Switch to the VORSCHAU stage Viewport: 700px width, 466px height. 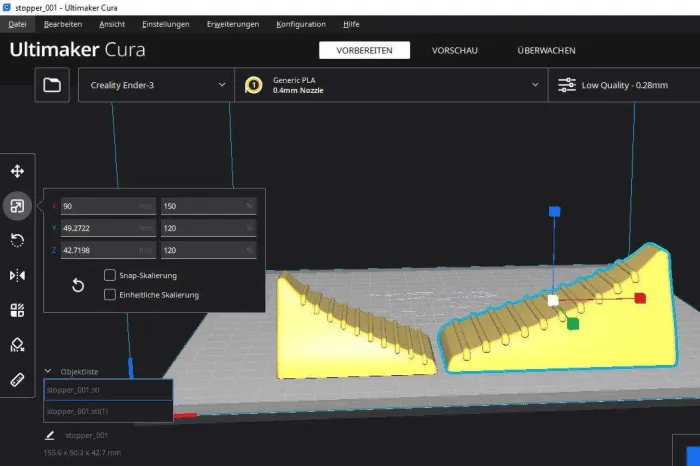click(454, 50)
